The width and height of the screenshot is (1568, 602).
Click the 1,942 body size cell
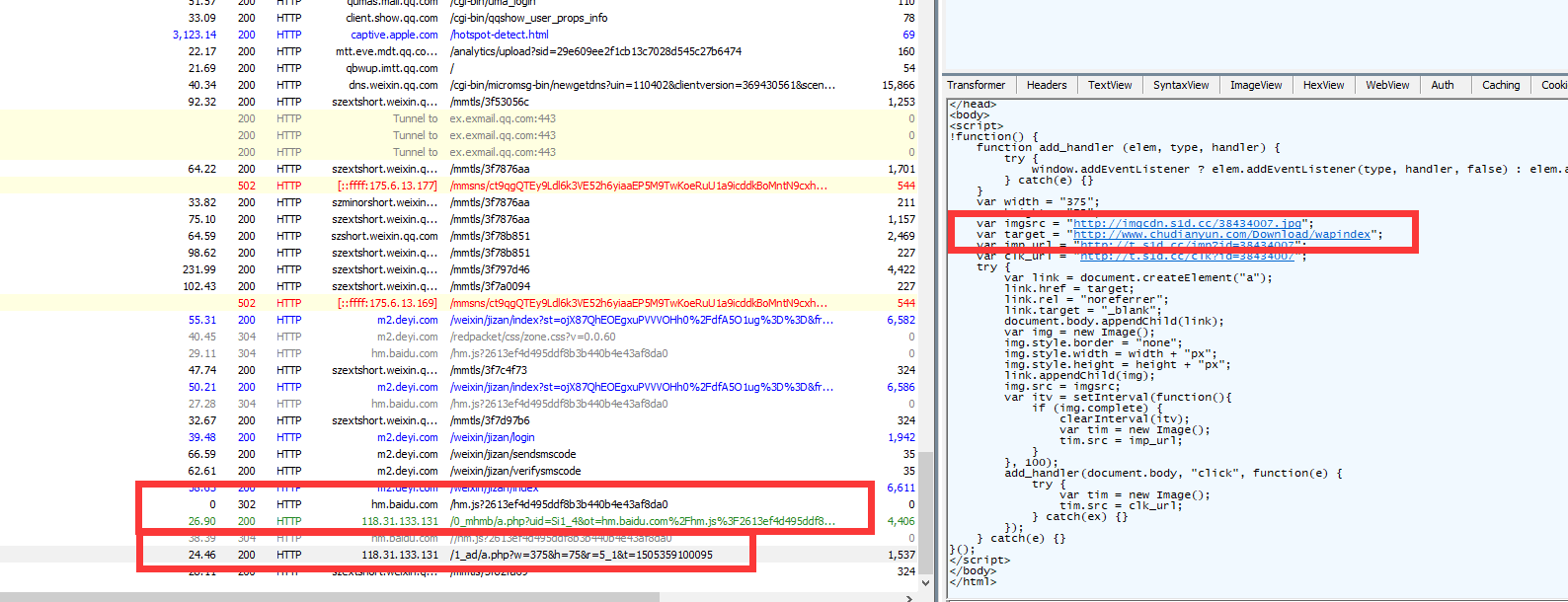coord(901,437)
